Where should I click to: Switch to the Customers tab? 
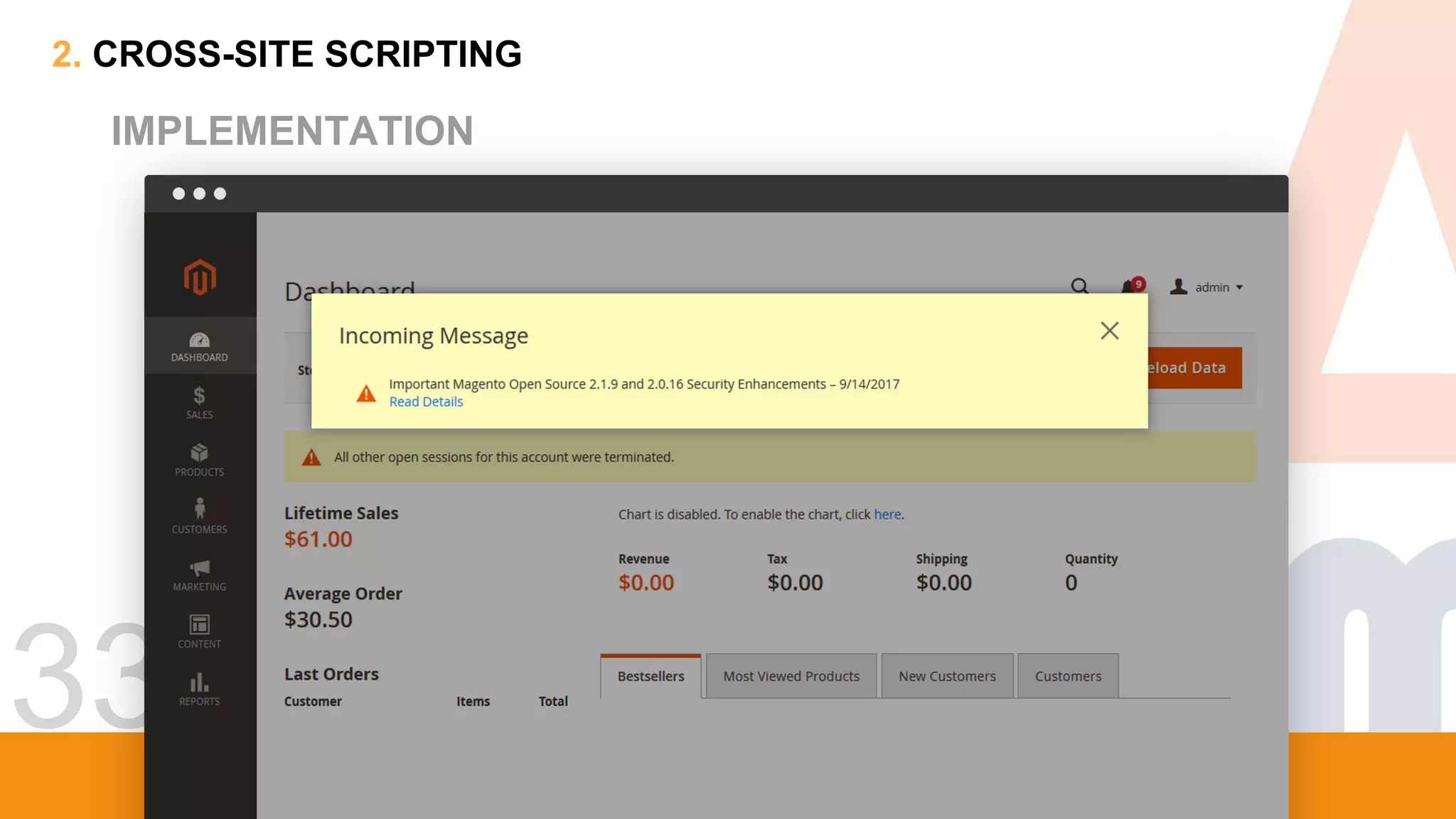1068,676
